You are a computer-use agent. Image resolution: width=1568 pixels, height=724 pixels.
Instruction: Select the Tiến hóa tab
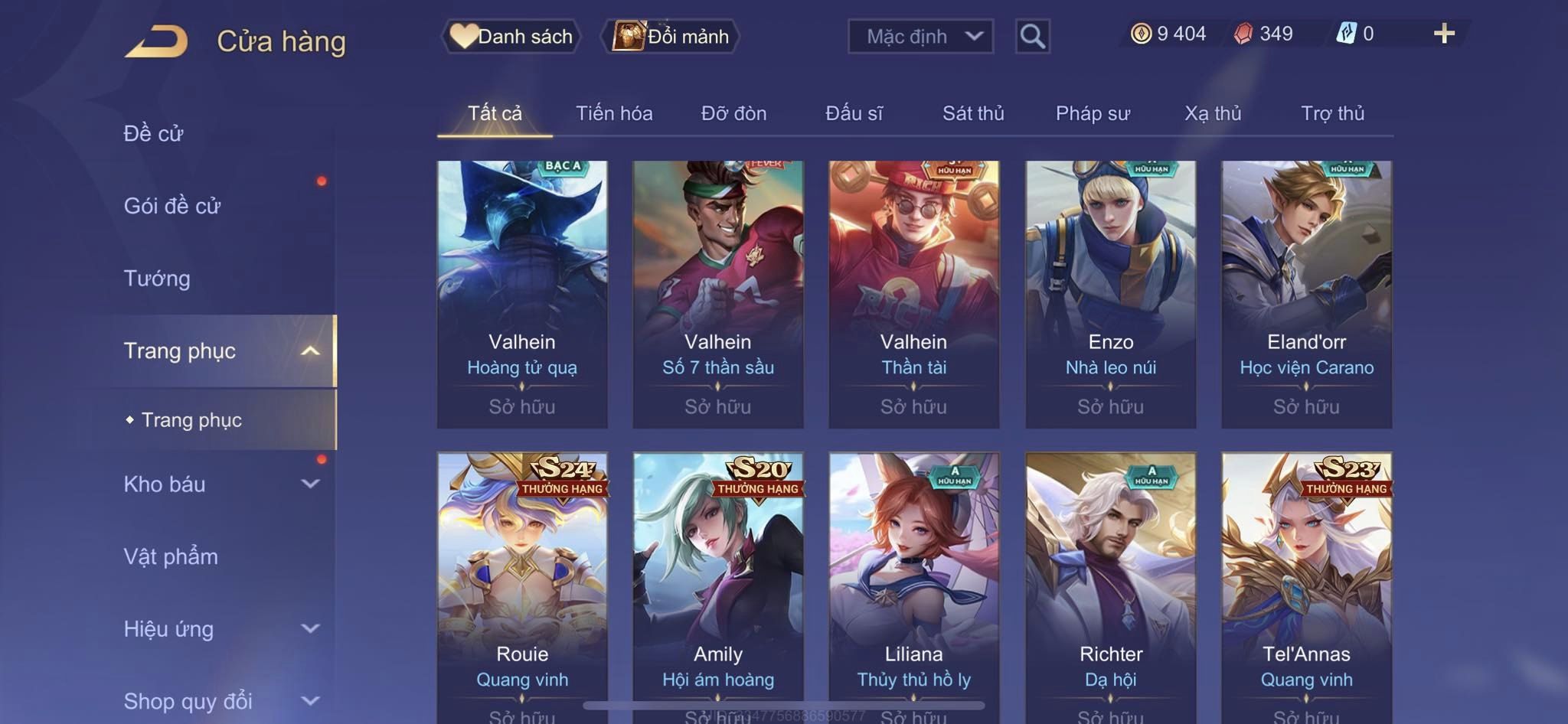coord(614,113)
